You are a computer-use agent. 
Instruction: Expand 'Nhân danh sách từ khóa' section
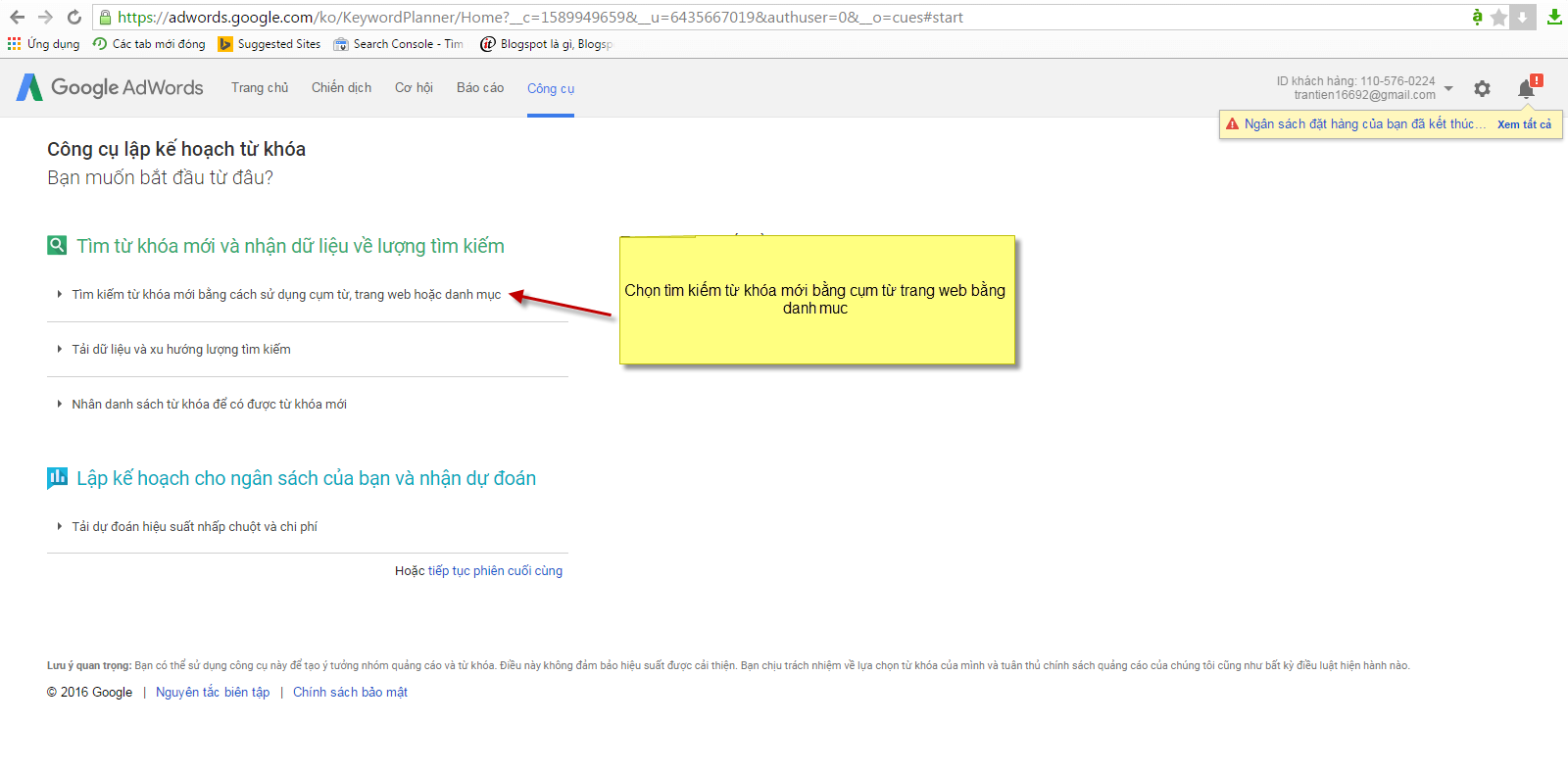pyautogui.click(x=209, y=405)
